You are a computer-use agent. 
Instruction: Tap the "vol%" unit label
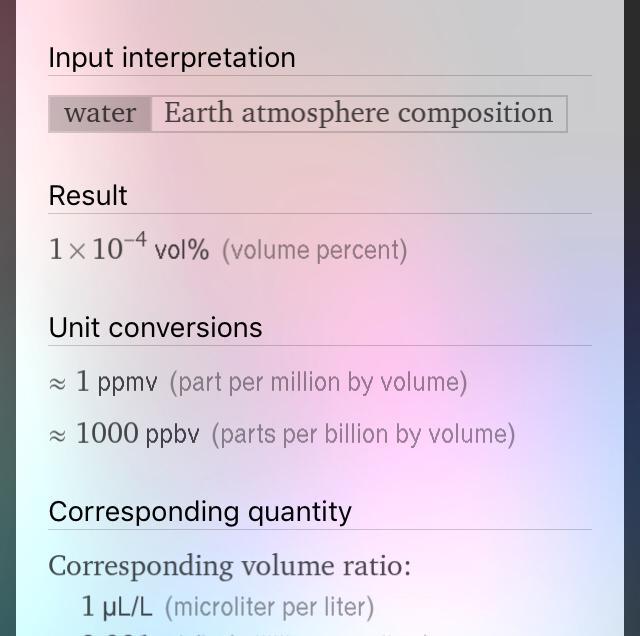click(x=181, y=250)
